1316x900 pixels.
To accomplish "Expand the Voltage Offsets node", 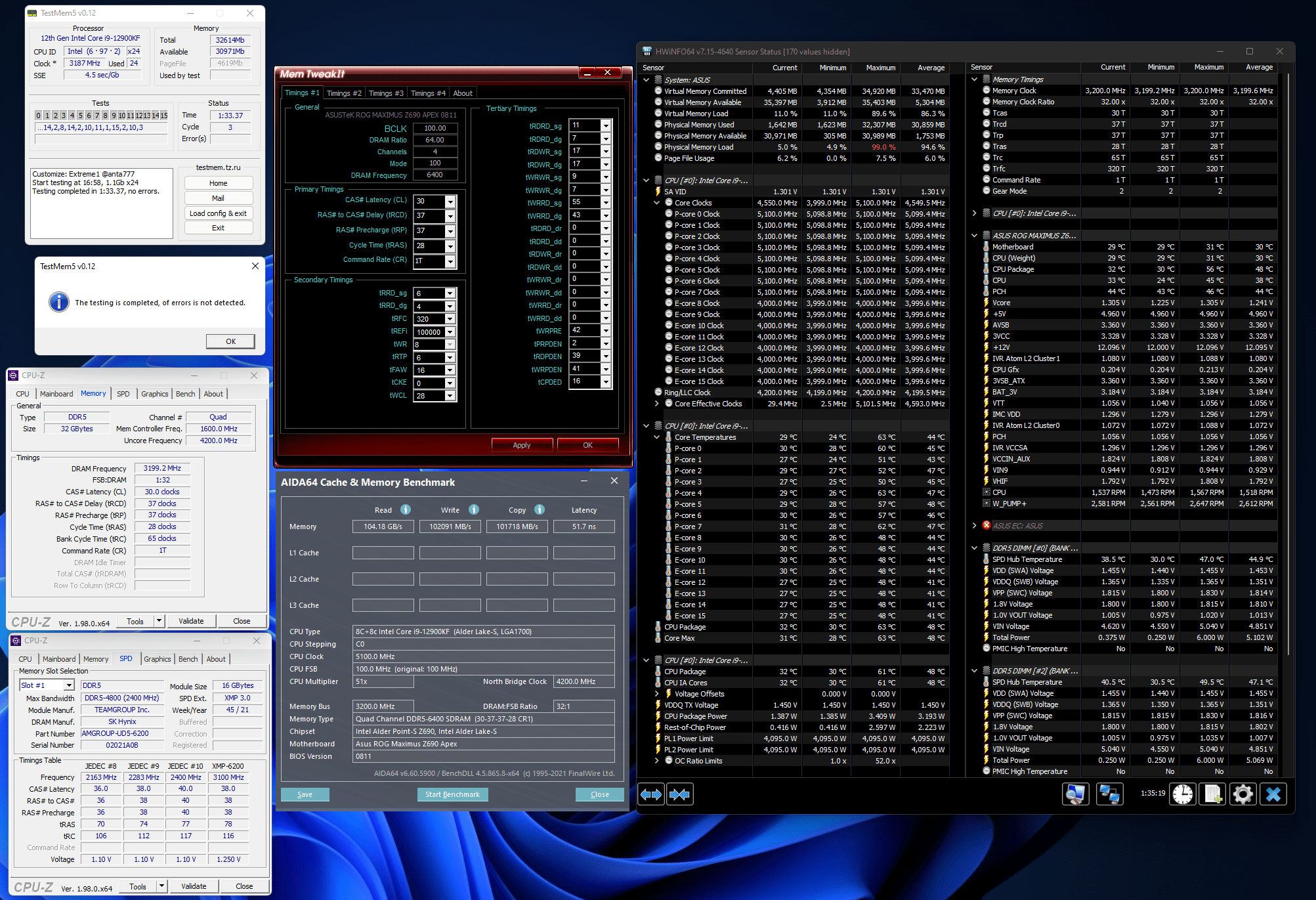I will click(657, 694).
